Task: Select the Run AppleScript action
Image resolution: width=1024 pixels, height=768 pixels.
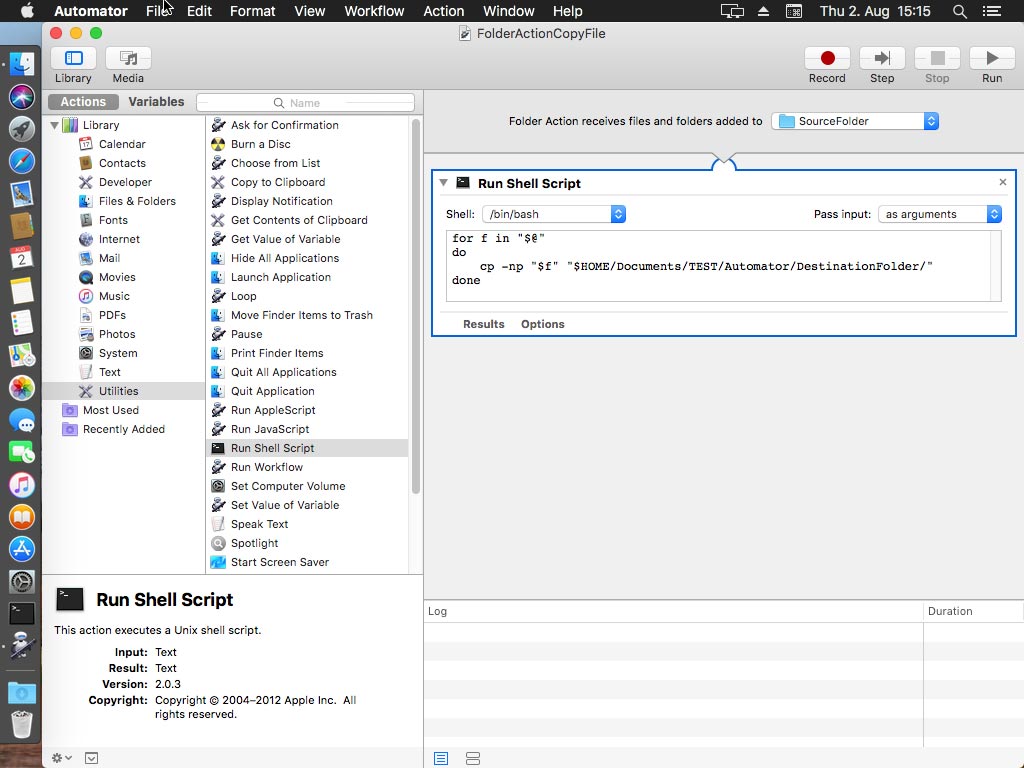Action: [273, 410]
